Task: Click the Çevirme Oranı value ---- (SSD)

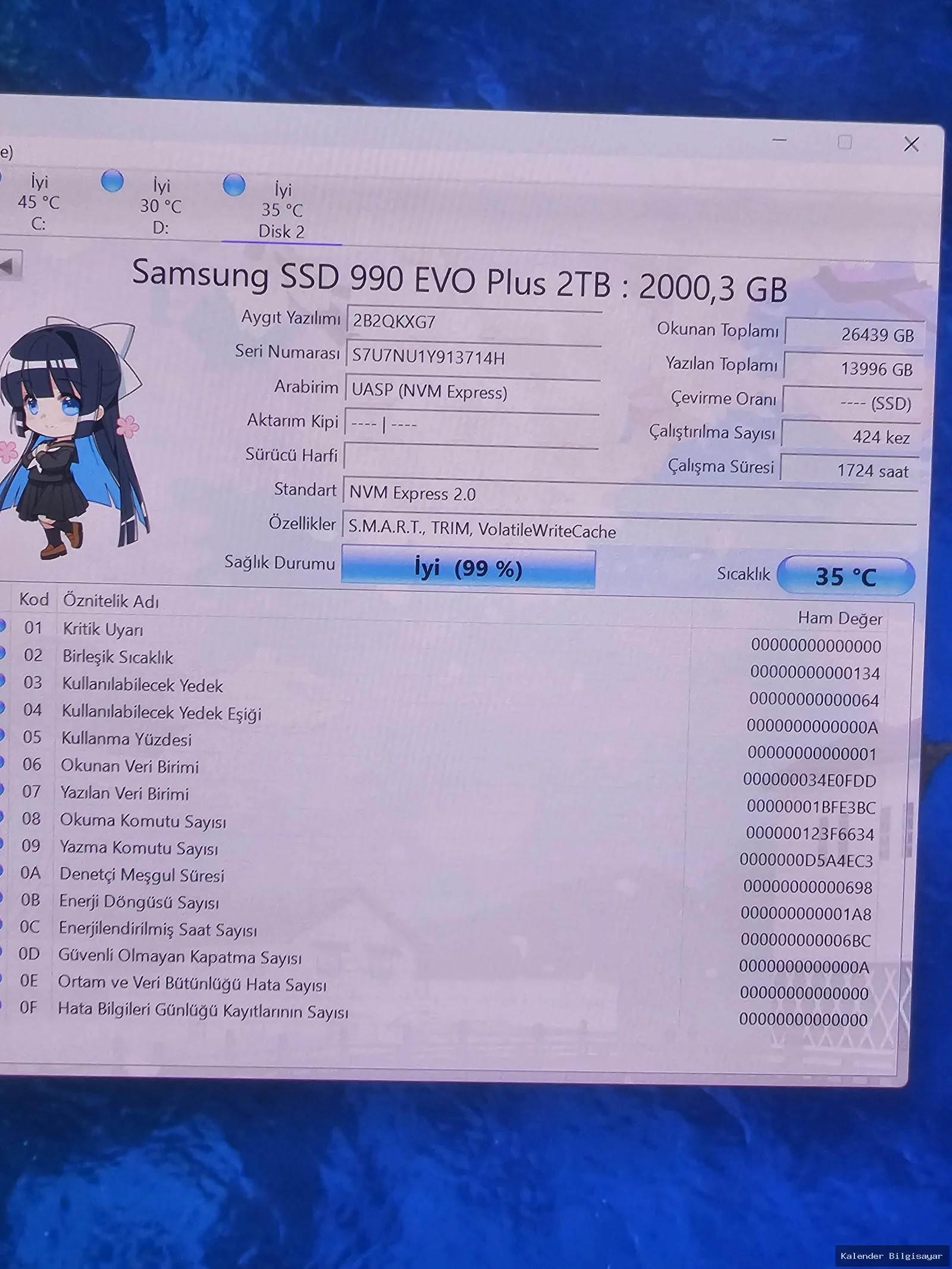Action: pos(852,403)
